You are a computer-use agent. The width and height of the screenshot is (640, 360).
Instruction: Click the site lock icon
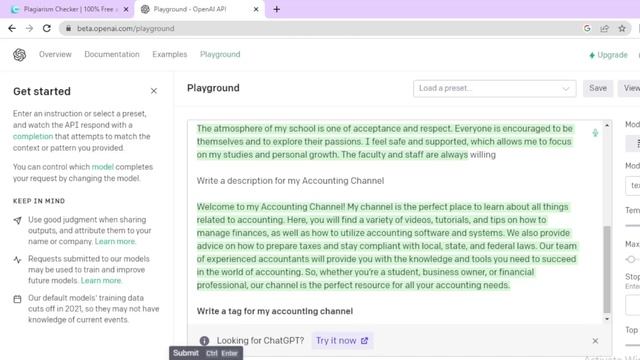click(x=69, y=29)
